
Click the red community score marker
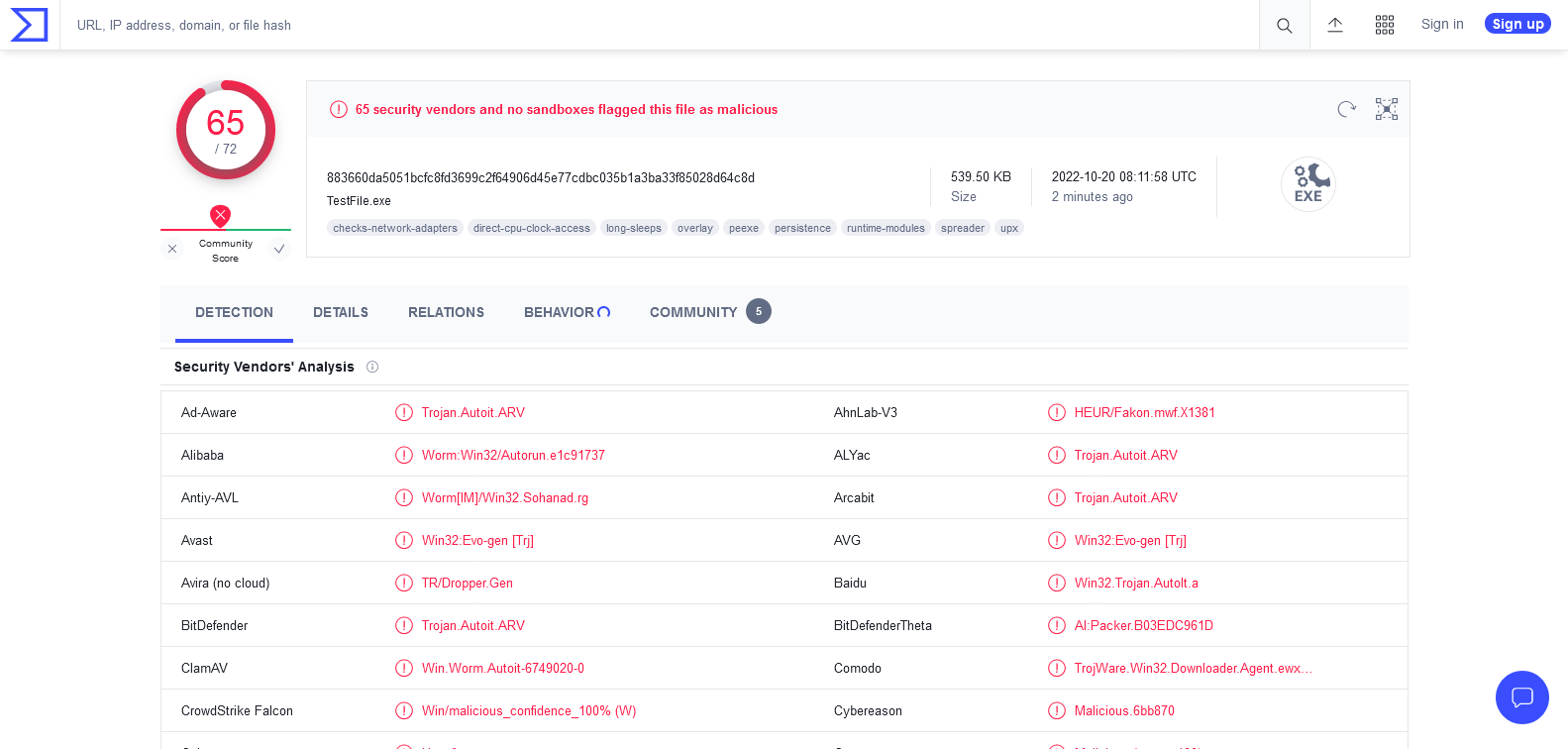(220, 215)
